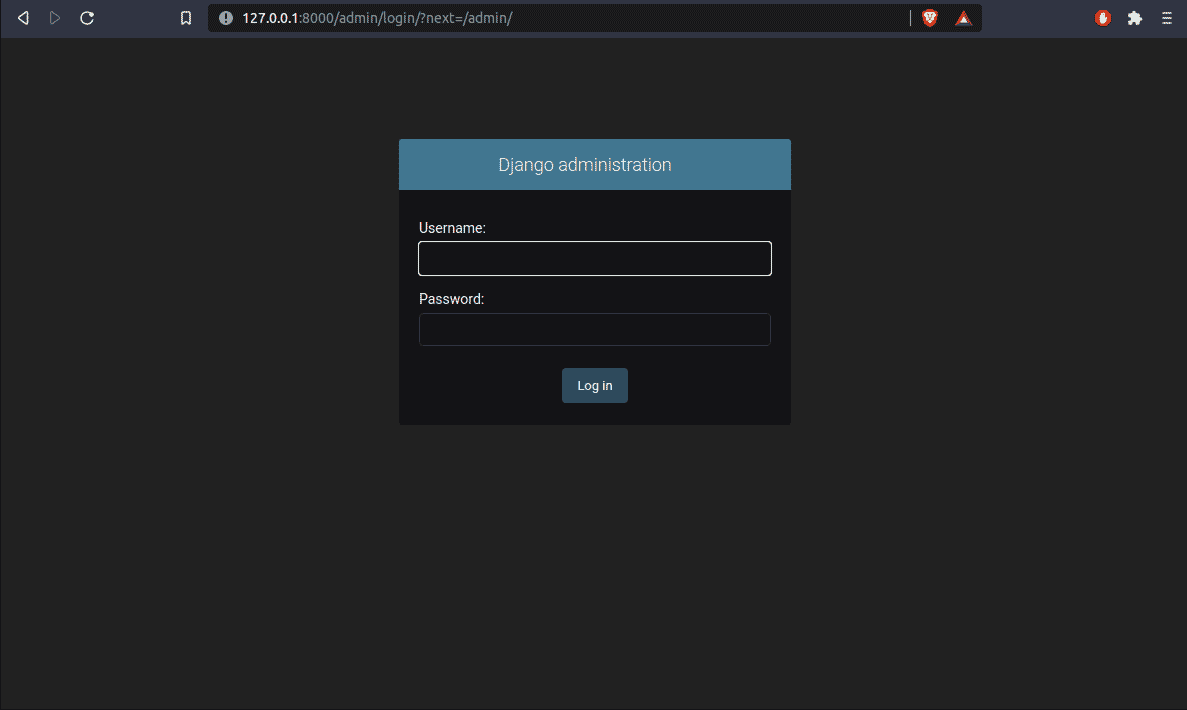1187x710 pixels.
Task: Click the Password: label
Action: 451,299
